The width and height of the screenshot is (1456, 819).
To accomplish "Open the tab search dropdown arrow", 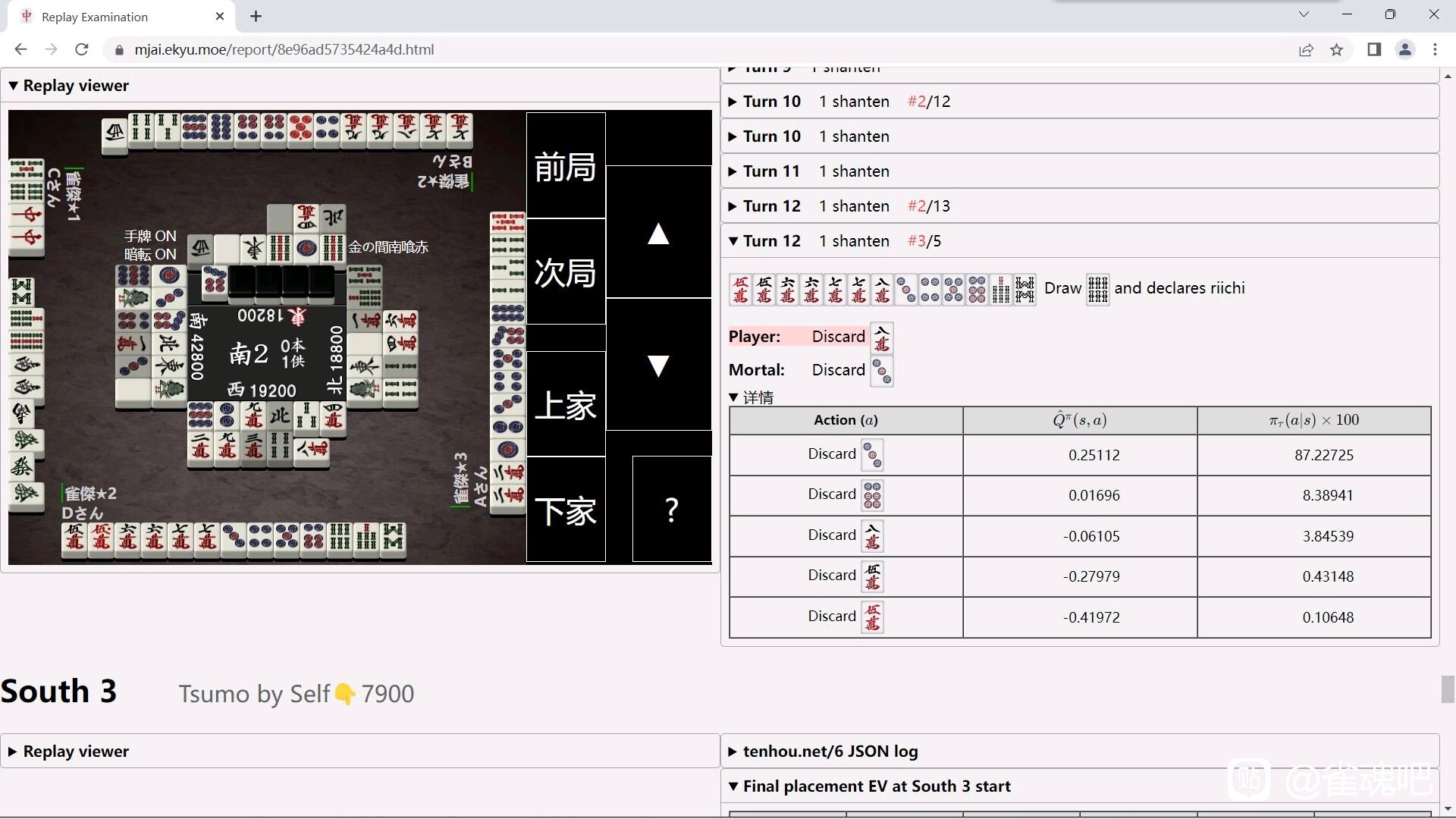I will tap(1304, 14).
